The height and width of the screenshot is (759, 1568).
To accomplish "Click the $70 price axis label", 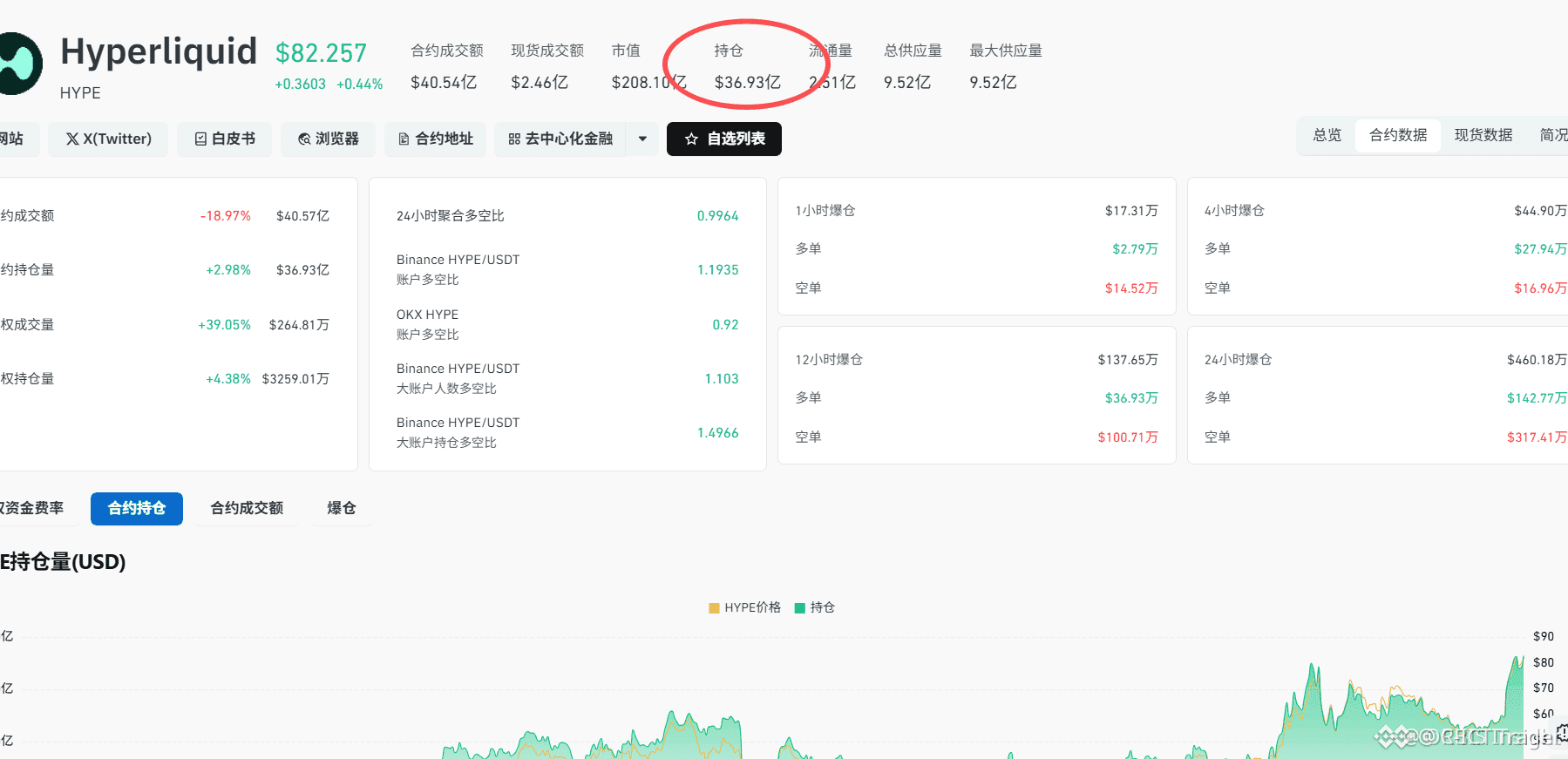I will point(1544,688).
